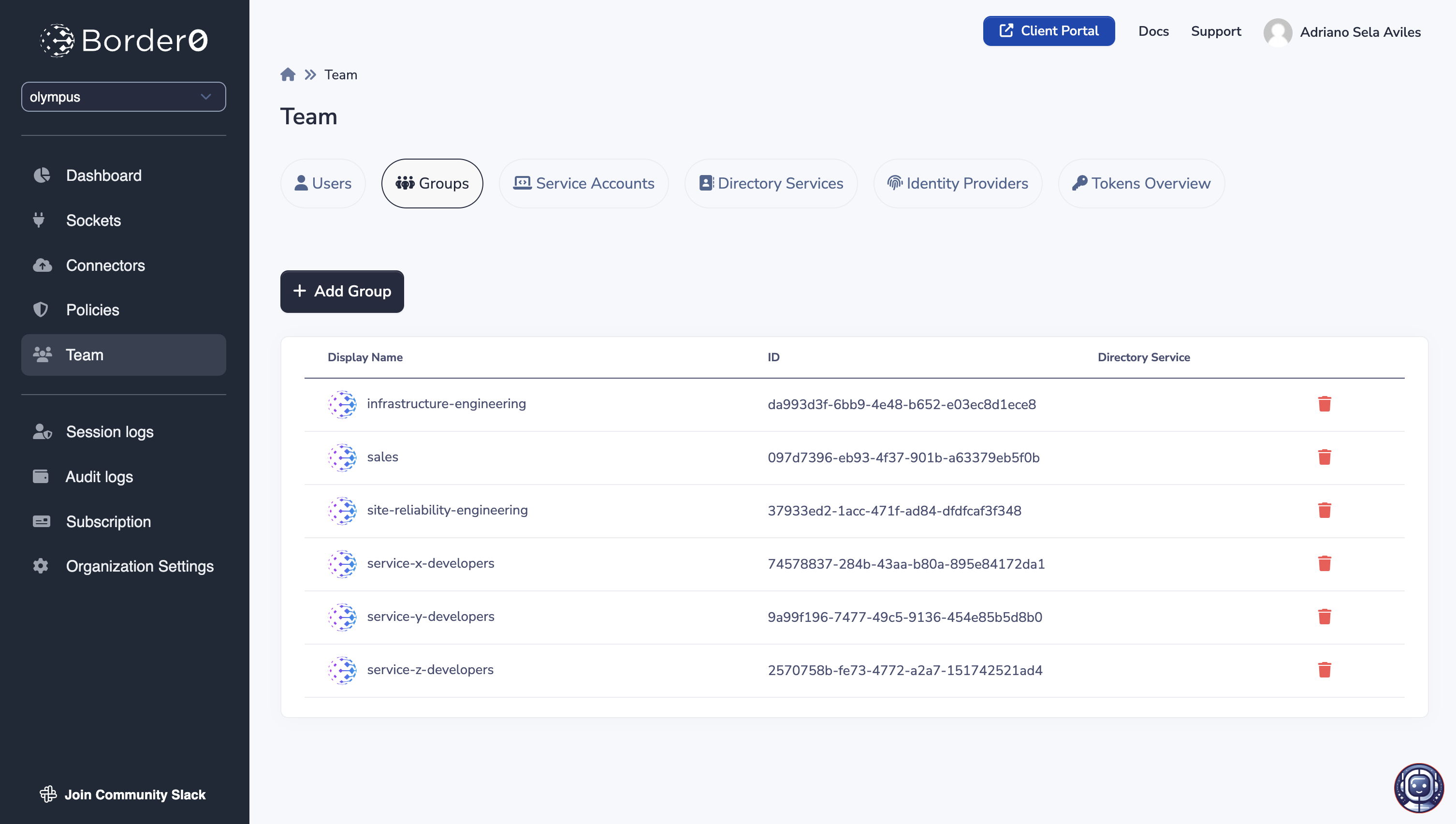Viewport: 1456px width, 824px height.
Task: Click the home breadcrumb icon
Action: tap(288, 75)
